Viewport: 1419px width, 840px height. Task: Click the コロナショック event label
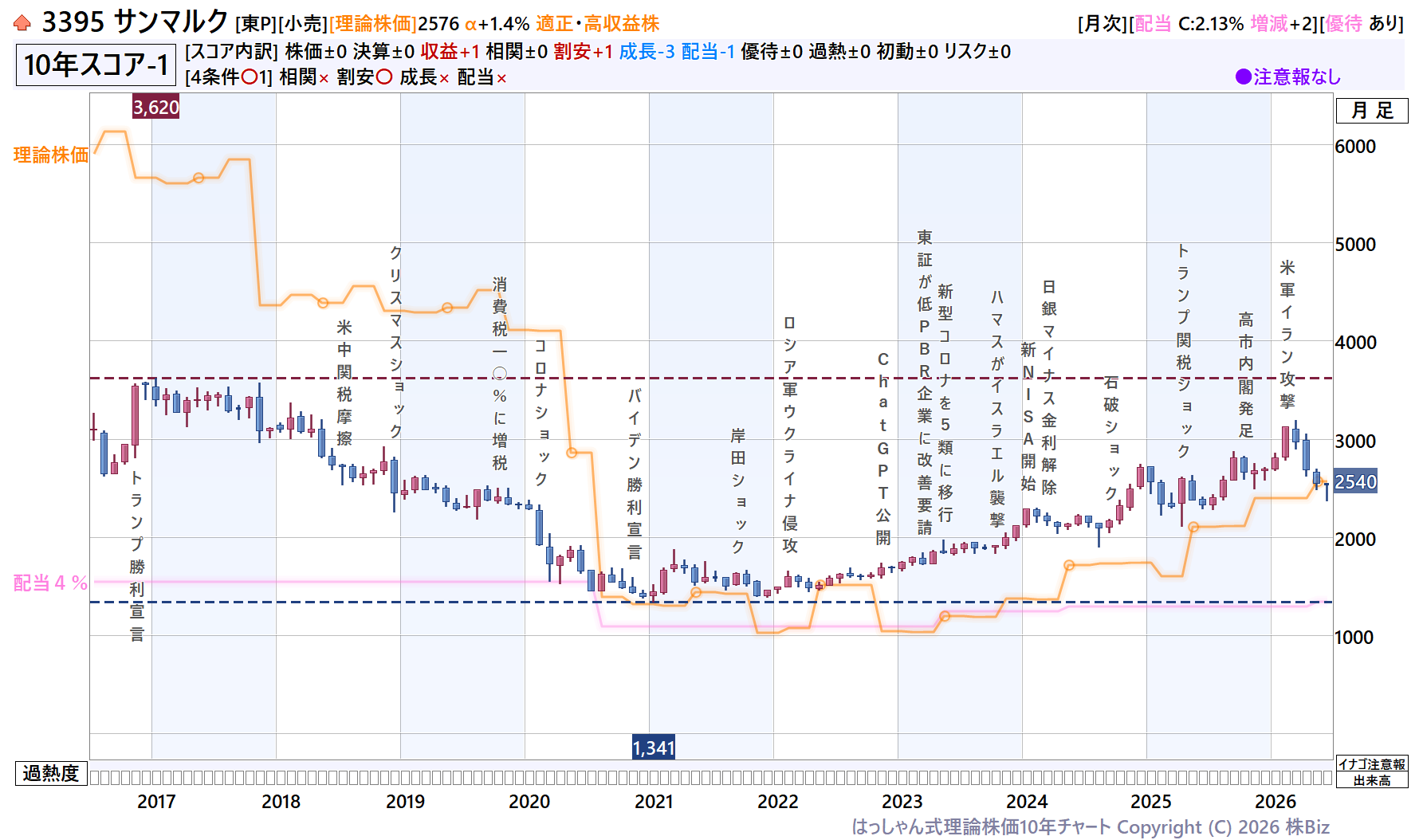tap(540, 412)
